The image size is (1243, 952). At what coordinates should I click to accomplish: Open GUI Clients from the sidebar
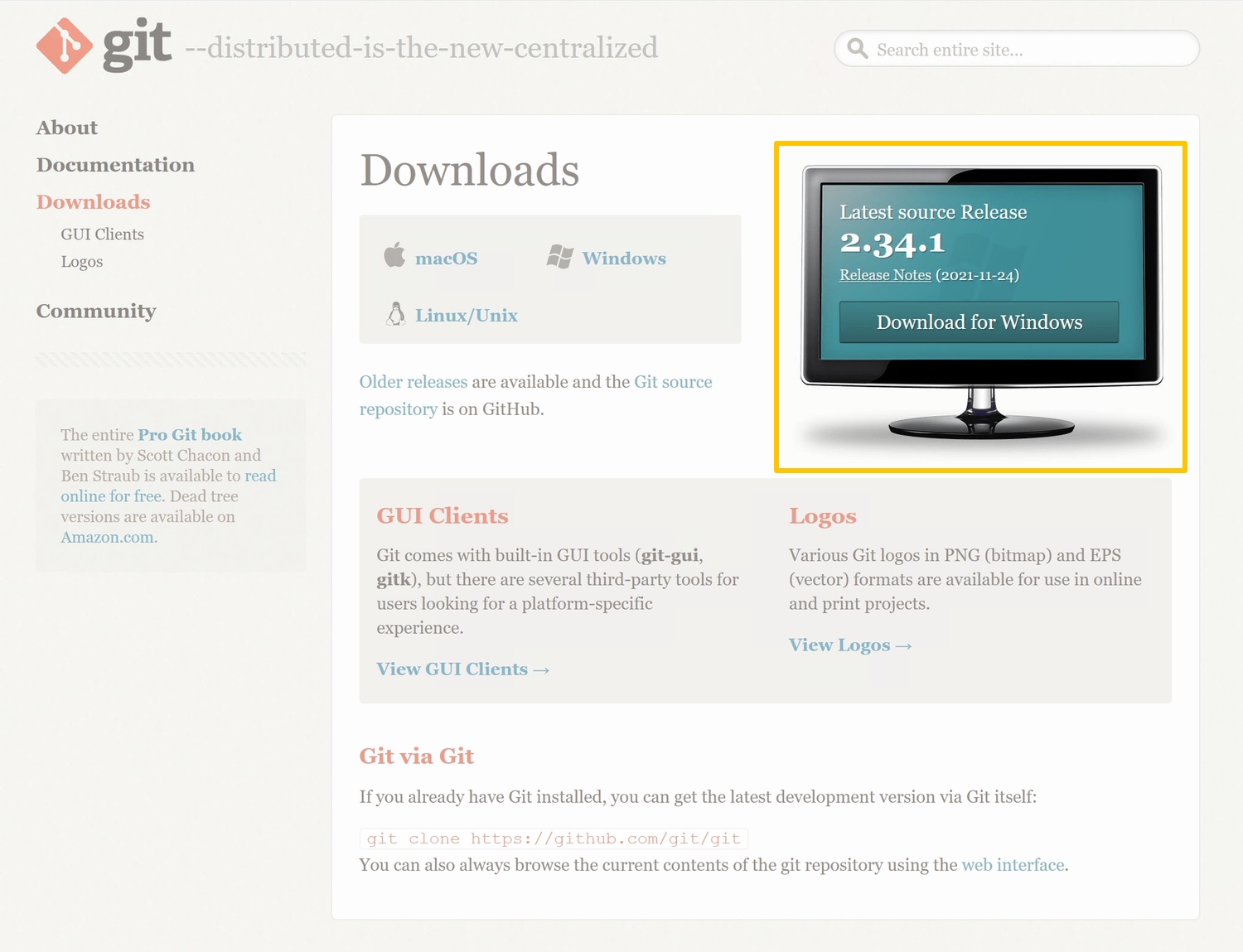102,234
